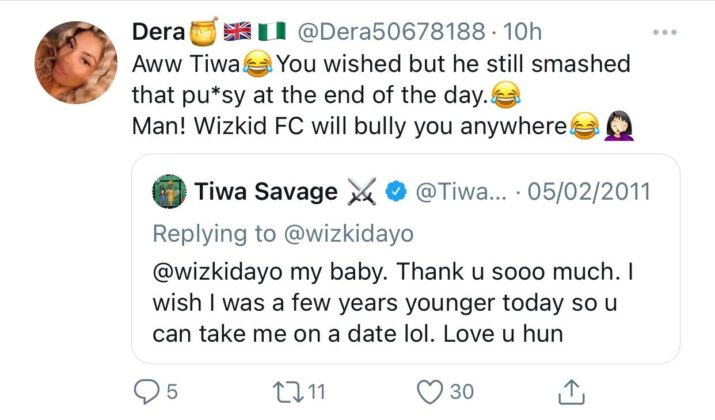Open the Dera display name profile link

159,32
